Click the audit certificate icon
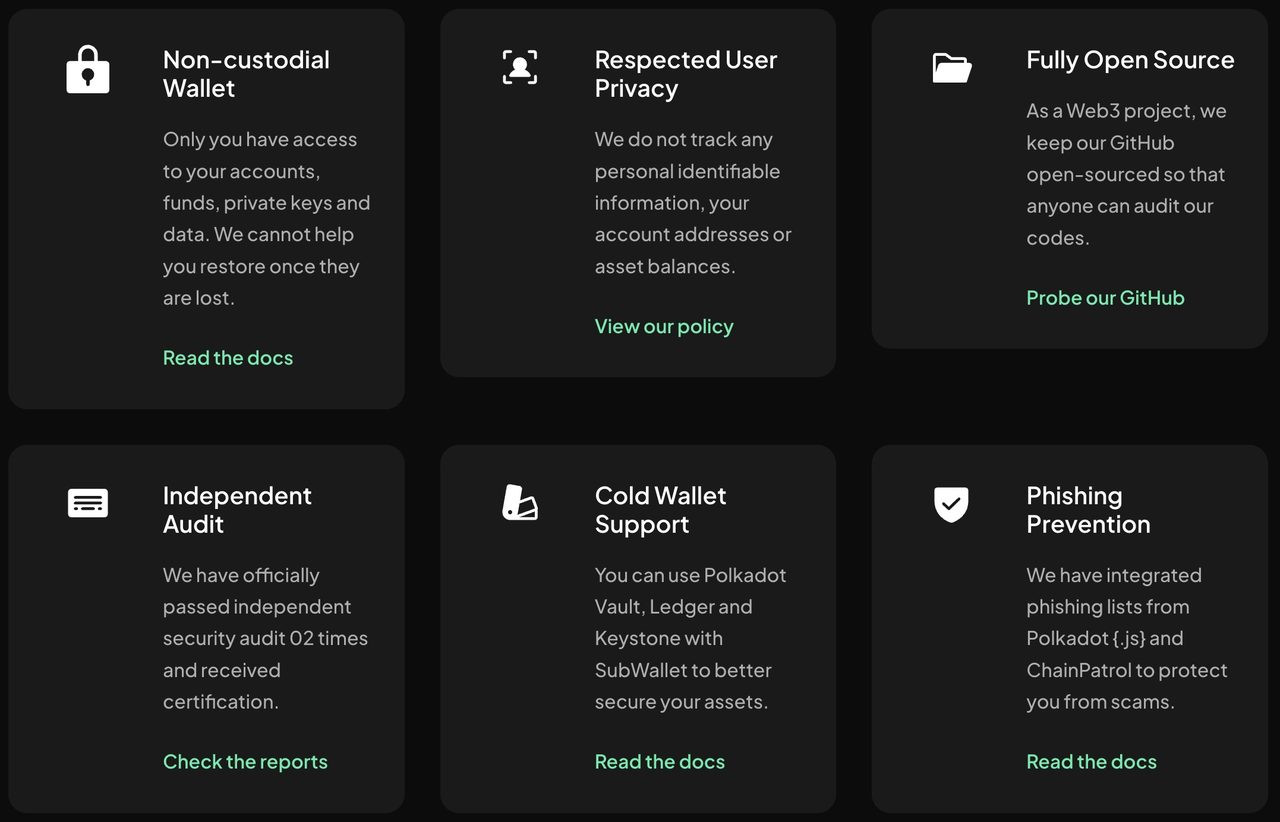 coord(88,503)
